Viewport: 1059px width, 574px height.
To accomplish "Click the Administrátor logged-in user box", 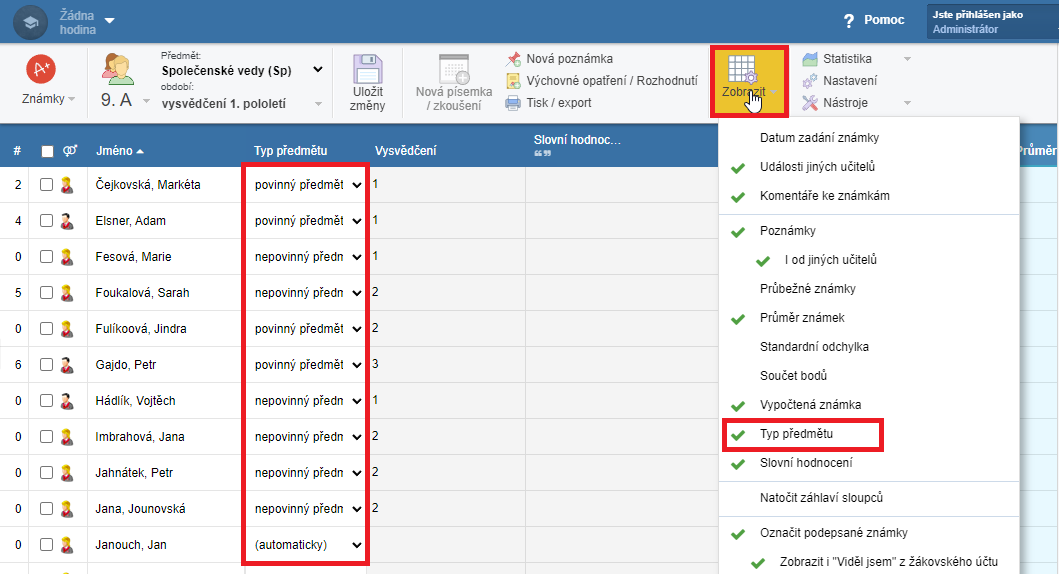I will pos(993,22).
